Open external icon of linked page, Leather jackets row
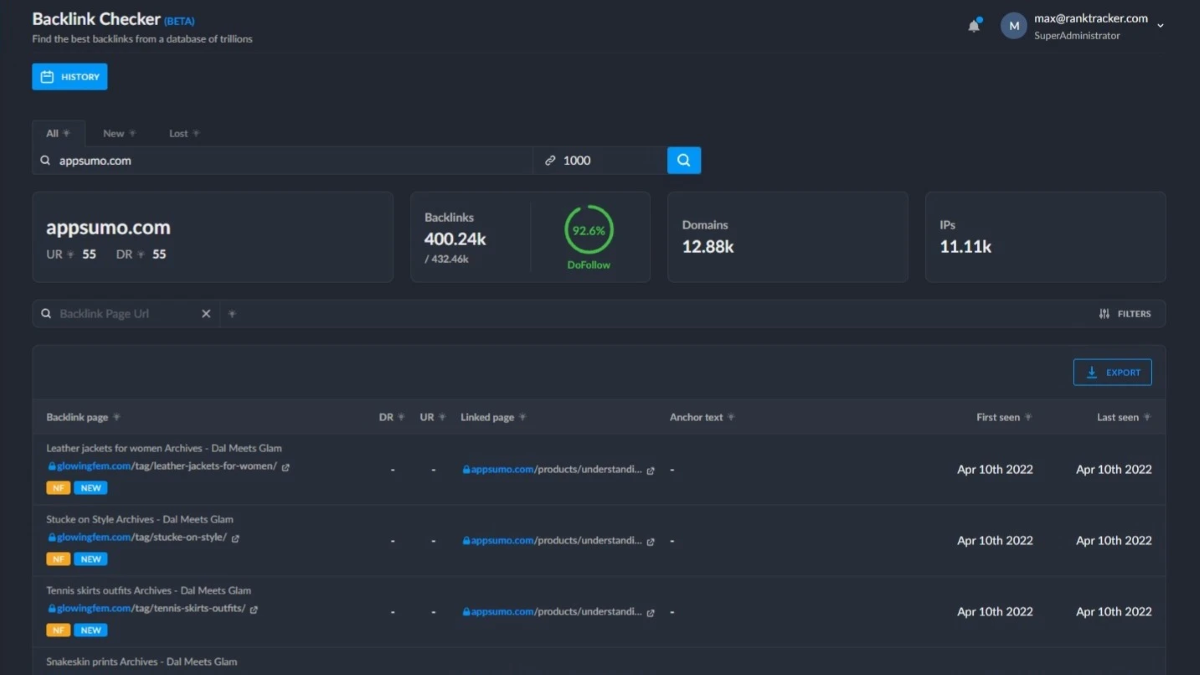Viewport: 1200px width, 675px height. click(x=651, y=470)
